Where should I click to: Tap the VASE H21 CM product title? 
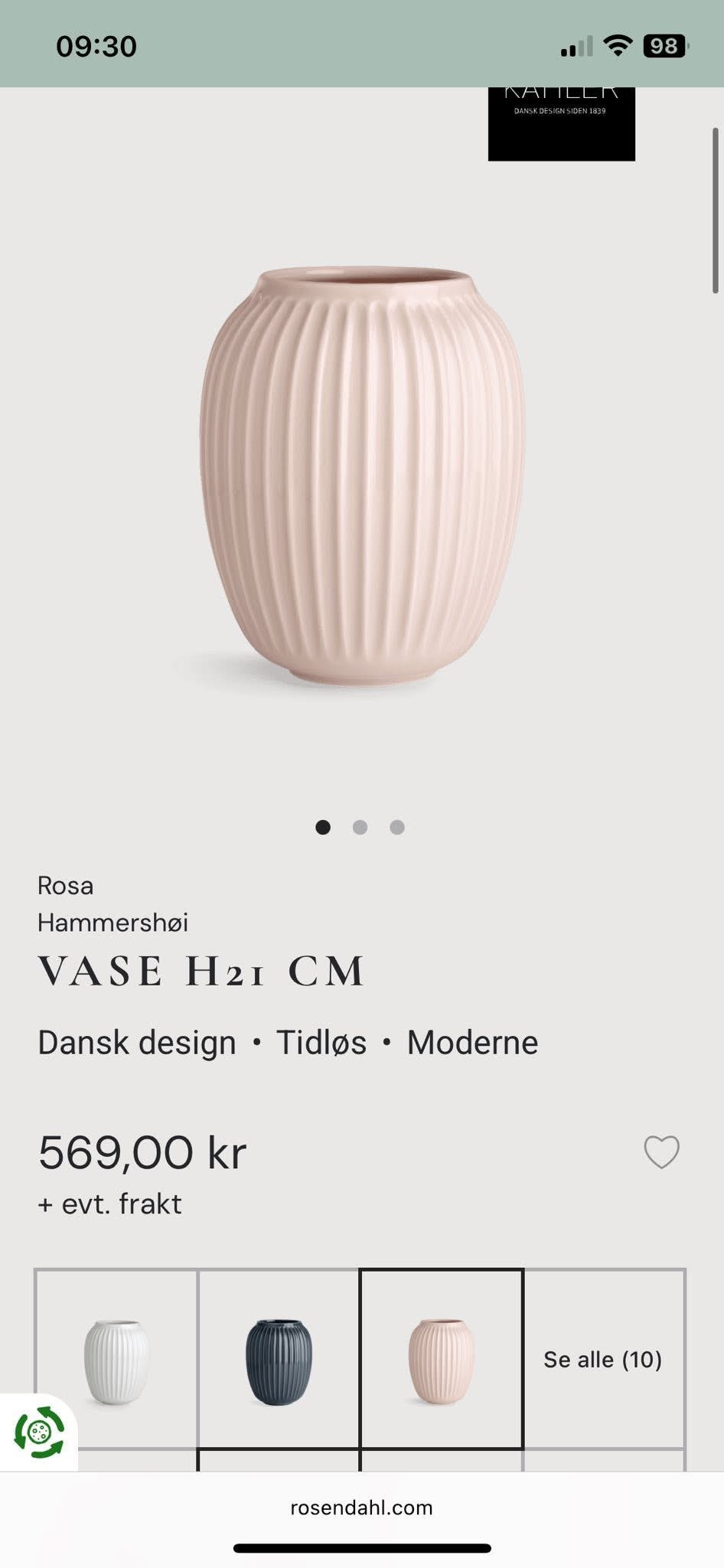tap(201, 971)
